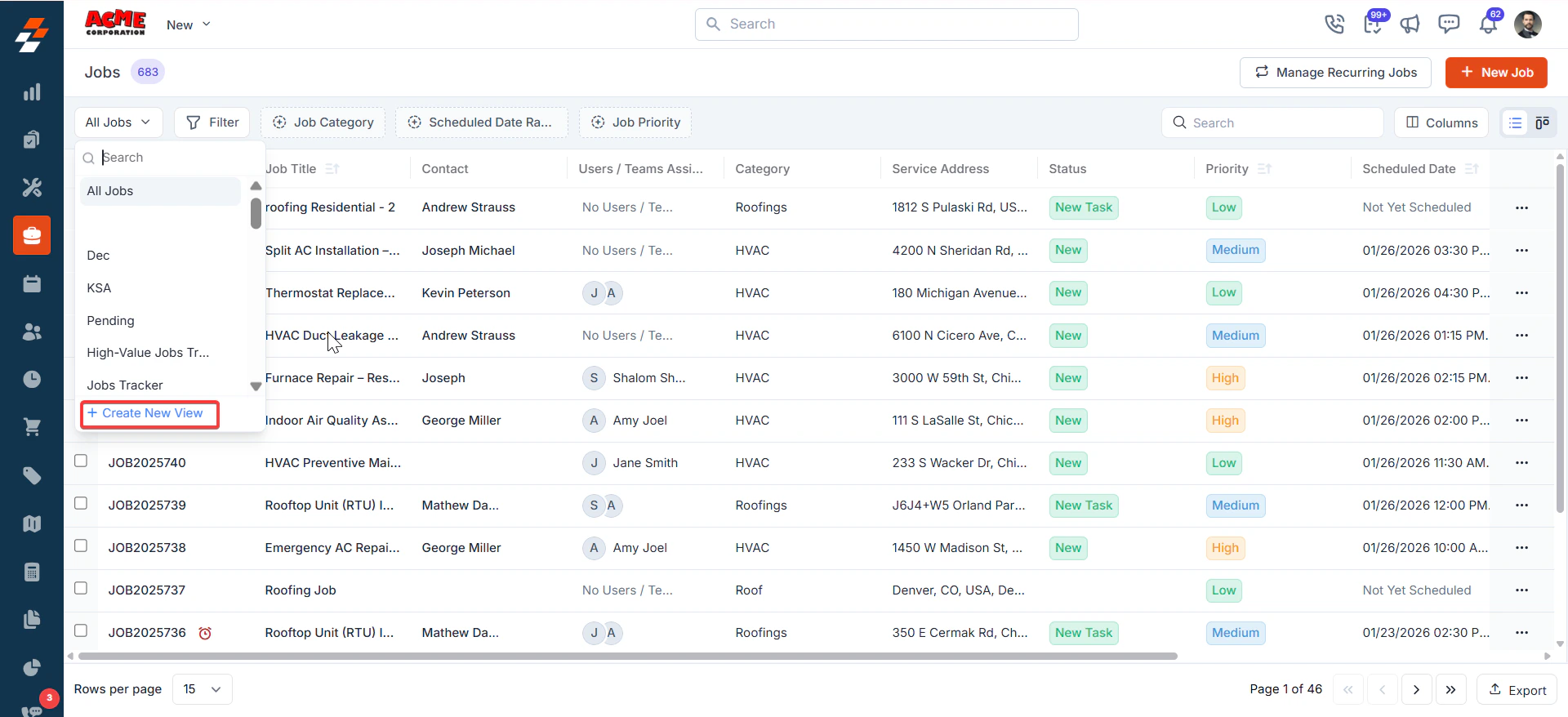The image size is (1568, 717).
Task: Click the alarm clock icon on JOB2025736
Action: (205, 633)
